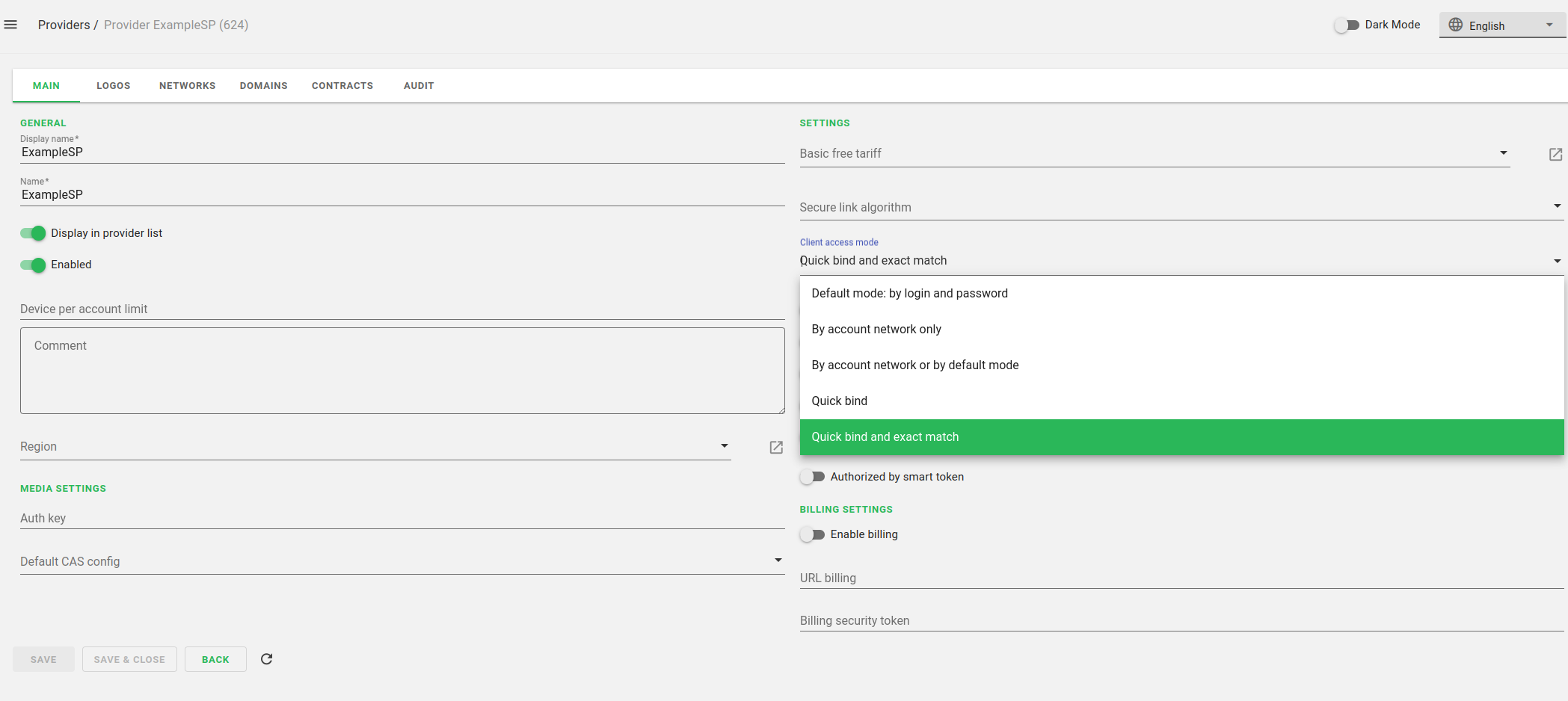Screen dimensions: 1568x701
Task: Toggle Dark Mode switch
Action: click(x=1347, y=25)
